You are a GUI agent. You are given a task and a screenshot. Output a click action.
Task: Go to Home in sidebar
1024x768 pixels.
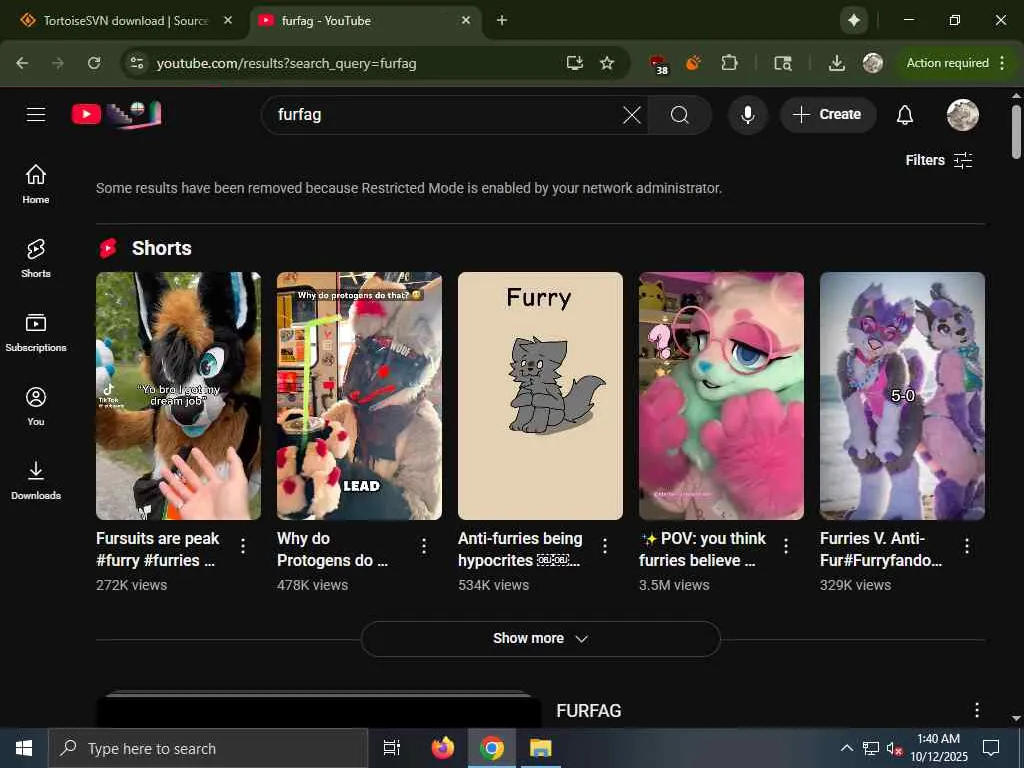click(36, 184)
